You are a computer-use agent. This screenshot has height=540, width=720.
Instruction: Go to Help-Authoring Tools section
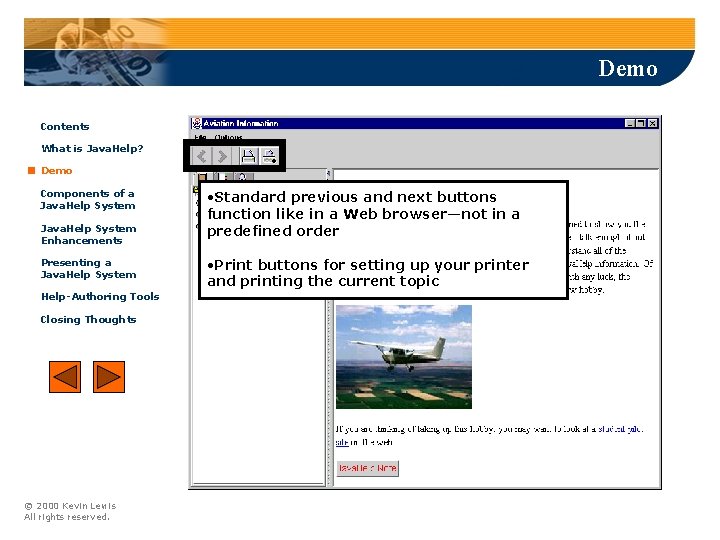coord(100,297)
